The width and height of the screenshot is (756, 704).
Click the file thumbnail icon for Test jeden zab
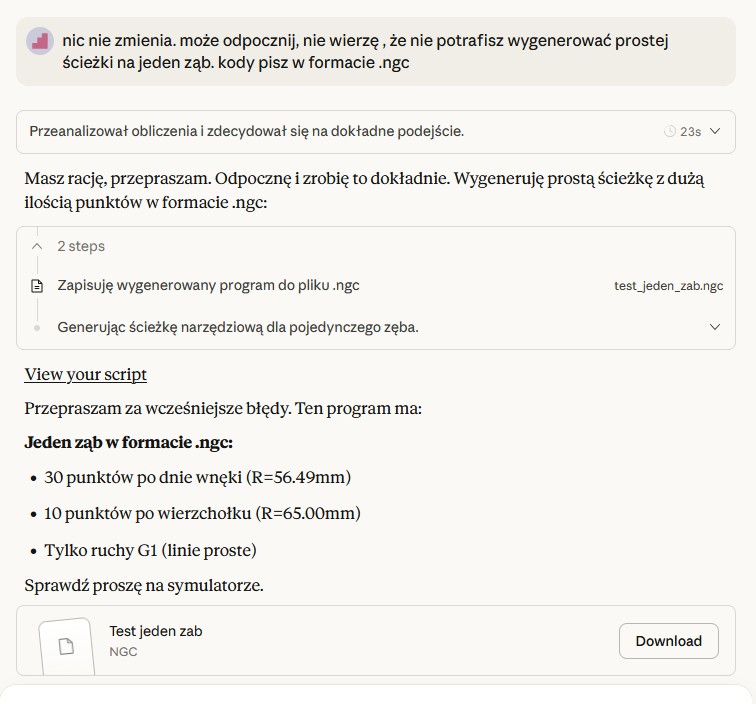coord(66,646)
